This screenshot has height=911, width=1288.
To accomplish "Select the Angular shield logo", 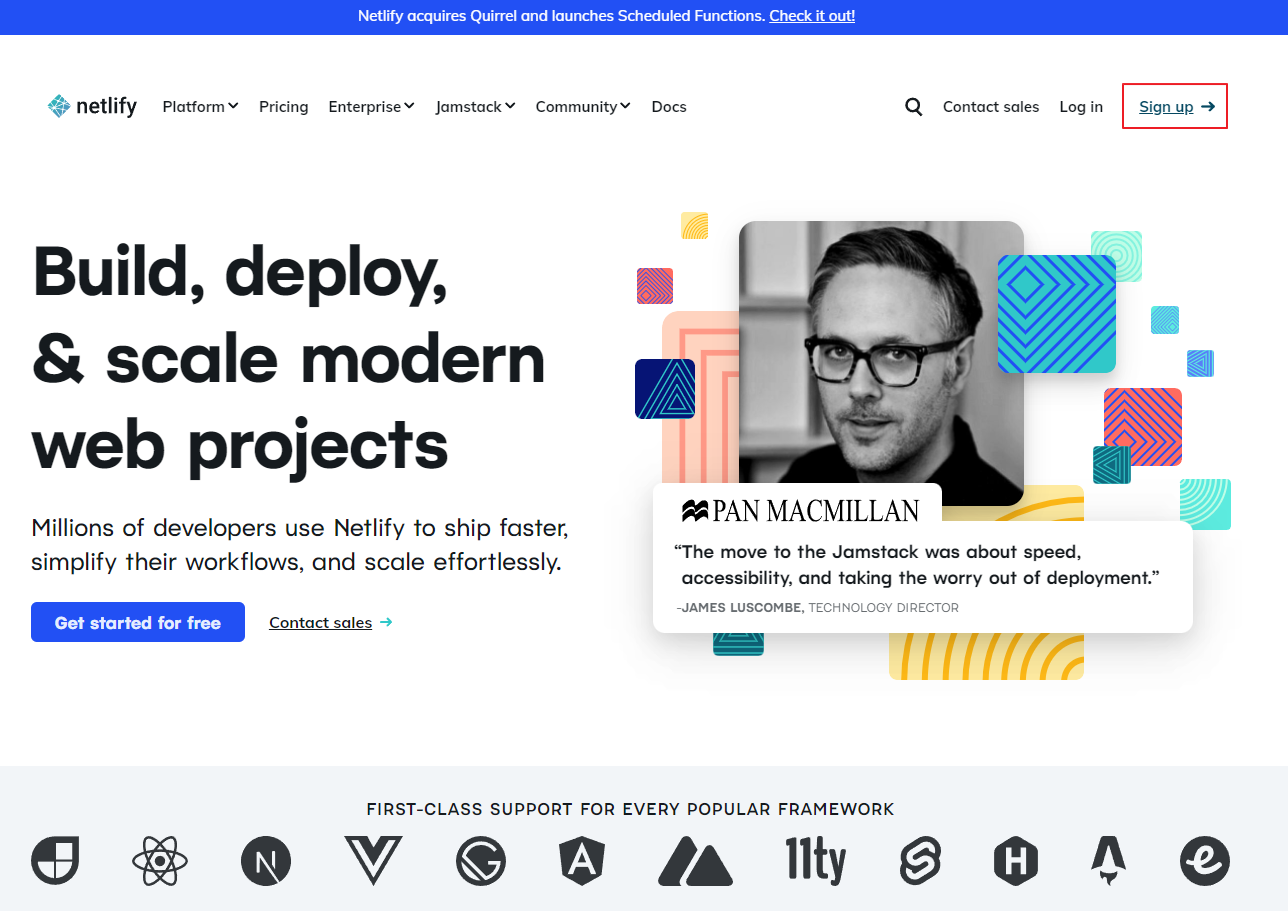I will tap(583, 860).
